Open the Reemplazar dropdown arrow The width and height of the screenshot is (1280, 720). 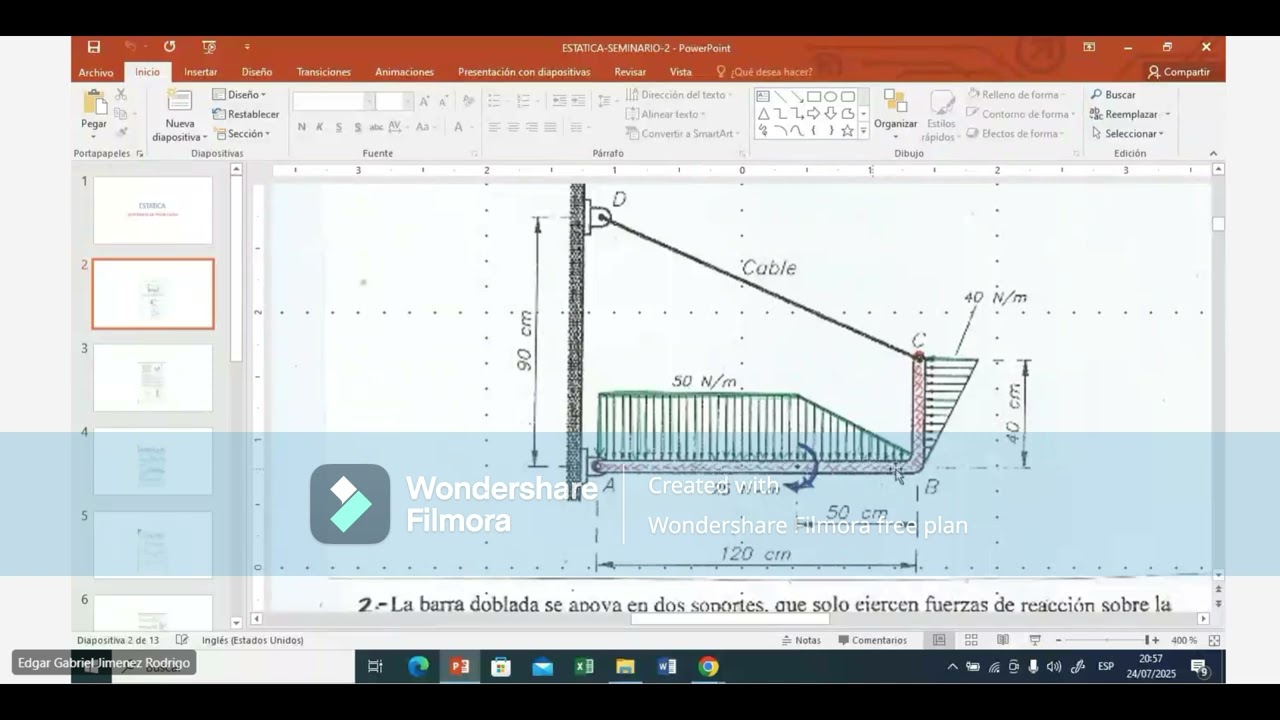(1167, 114)
